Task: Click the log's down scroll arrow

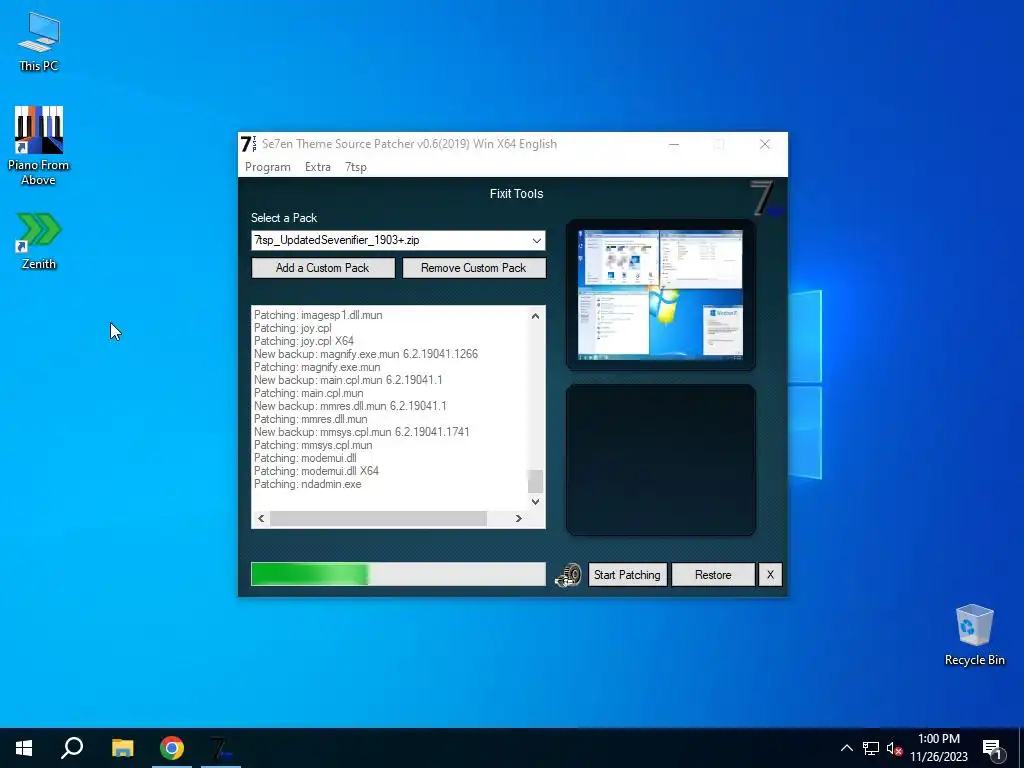Action: (536, 502)
